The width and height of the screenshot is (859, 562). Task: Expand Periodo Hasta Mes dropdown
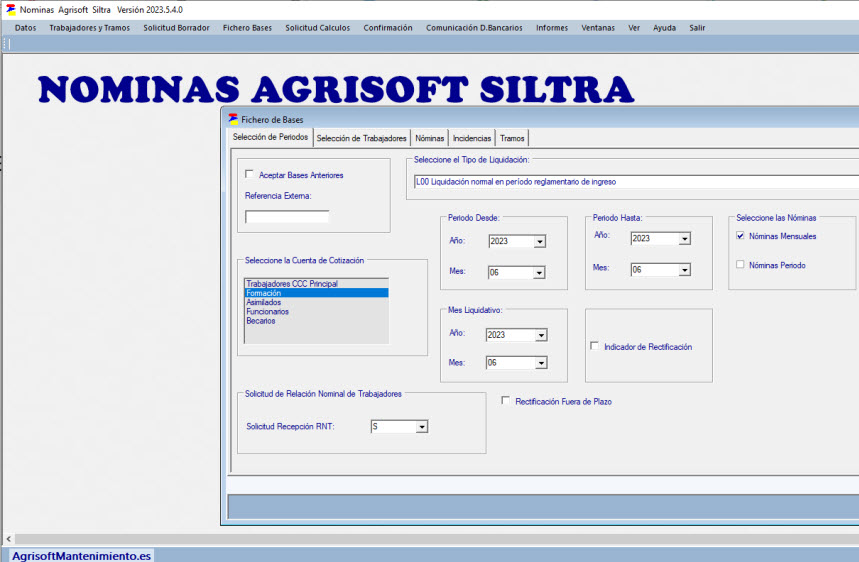click(685, 270)
